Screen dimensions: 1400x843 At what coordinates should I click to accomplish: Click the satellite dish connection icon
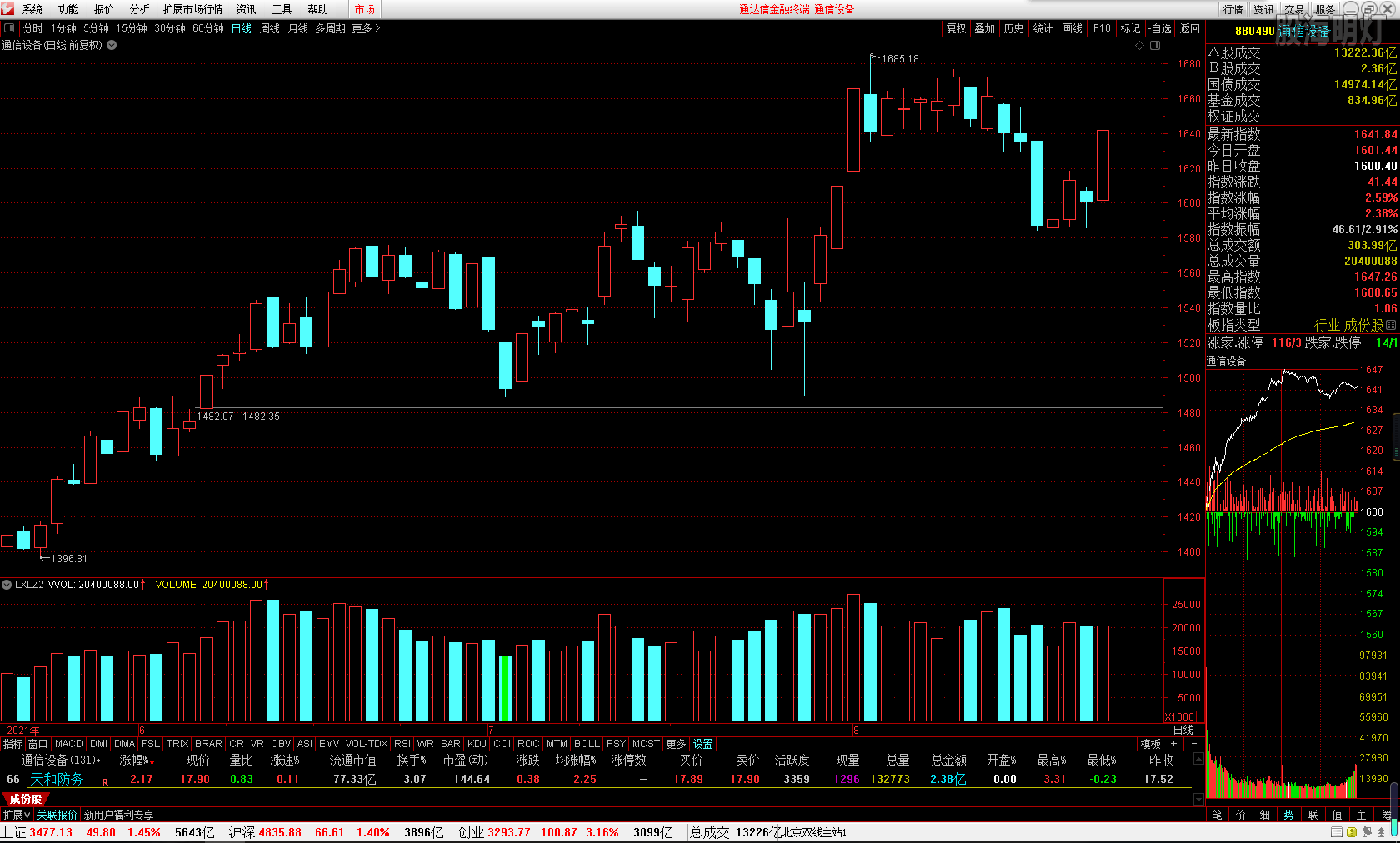click(x=1367, y=832)
